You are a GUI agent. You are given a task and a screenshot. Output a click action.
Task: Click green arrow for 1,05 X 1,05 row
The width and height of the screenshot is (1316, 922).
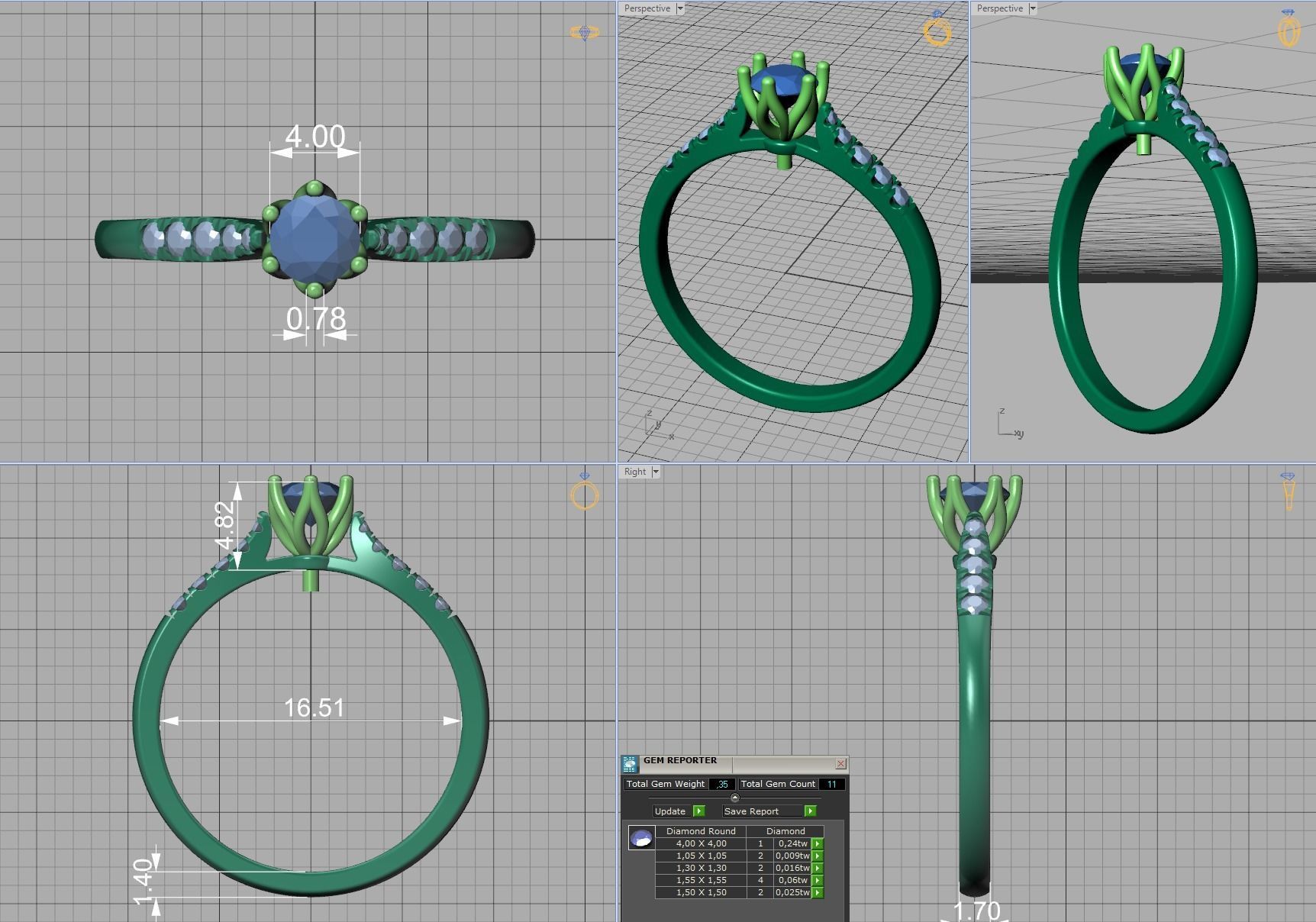pyautogui.click(x=818, y=856)
